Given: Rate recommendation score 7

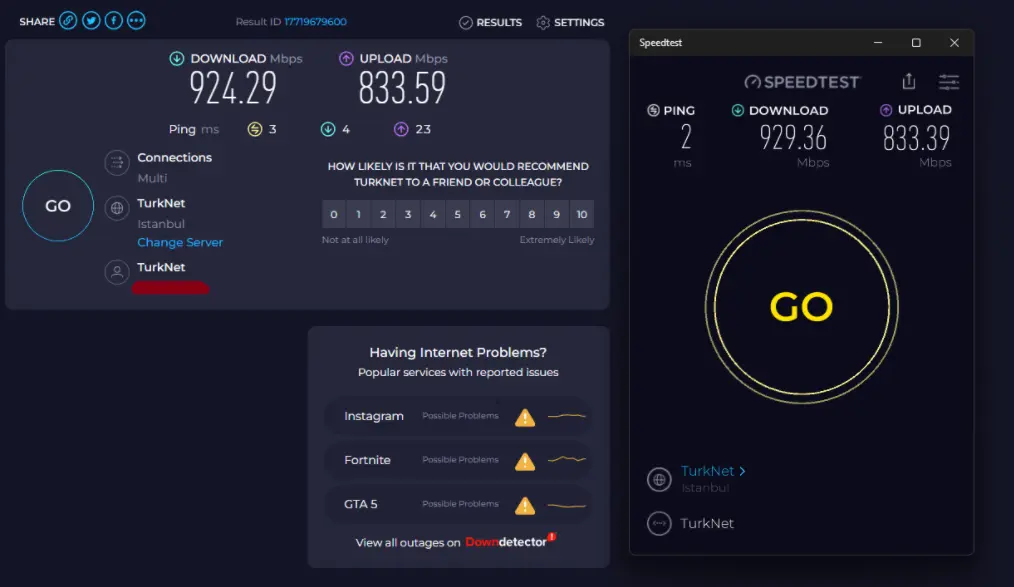Looking at the screenshot, I should [507, 214].
